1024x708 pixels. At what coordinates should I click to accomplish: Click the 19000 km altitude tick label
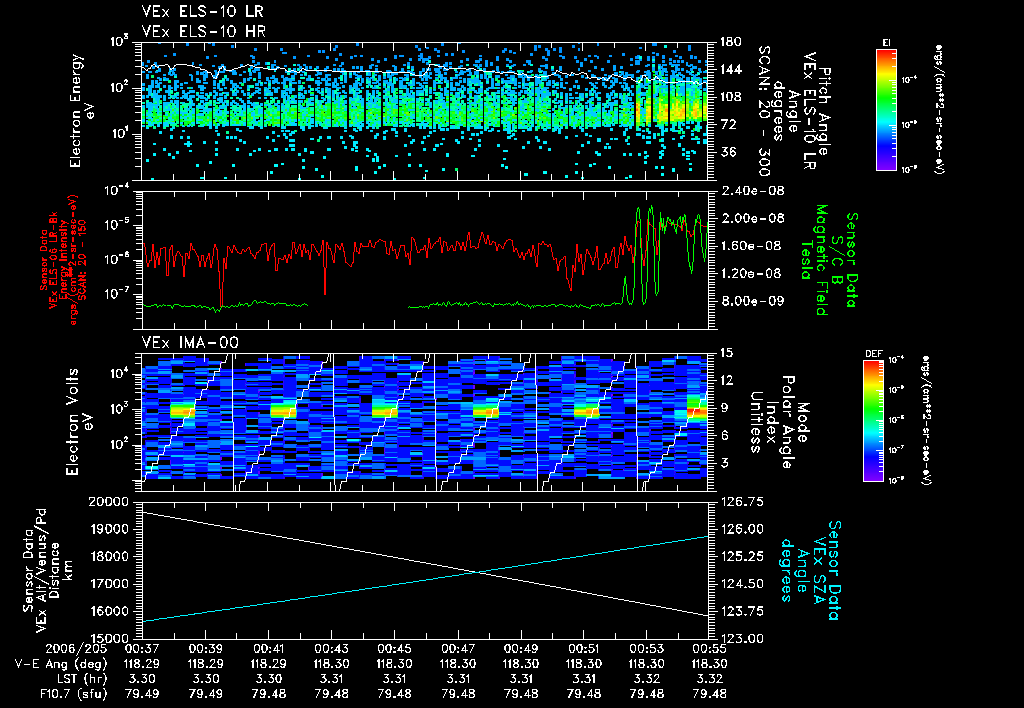108,529
